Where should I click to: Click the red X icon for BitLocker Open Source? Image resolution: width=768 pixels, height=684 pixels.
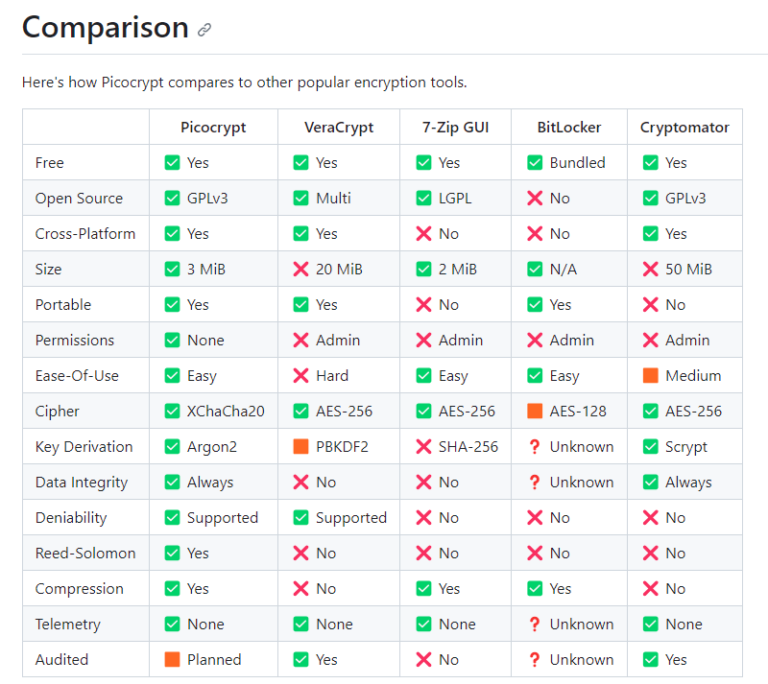[534, 198]
